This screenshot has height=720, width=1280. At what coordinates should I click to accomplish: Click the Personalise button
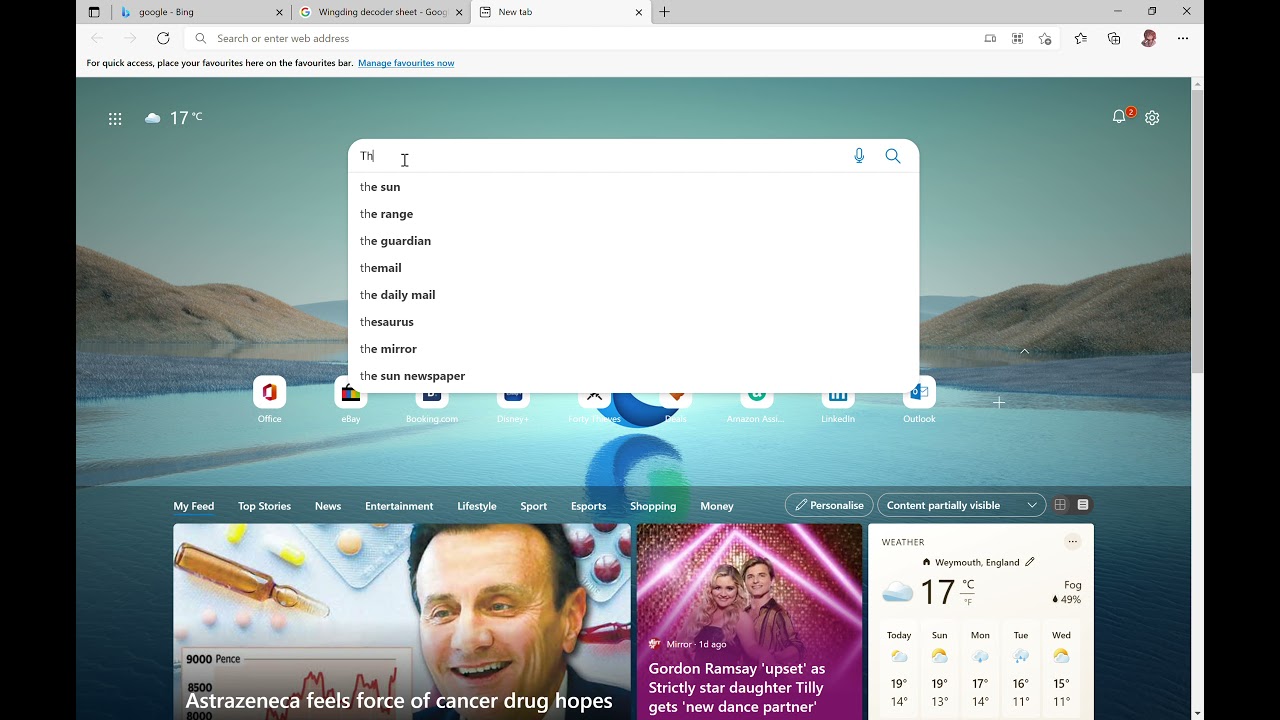829,505
